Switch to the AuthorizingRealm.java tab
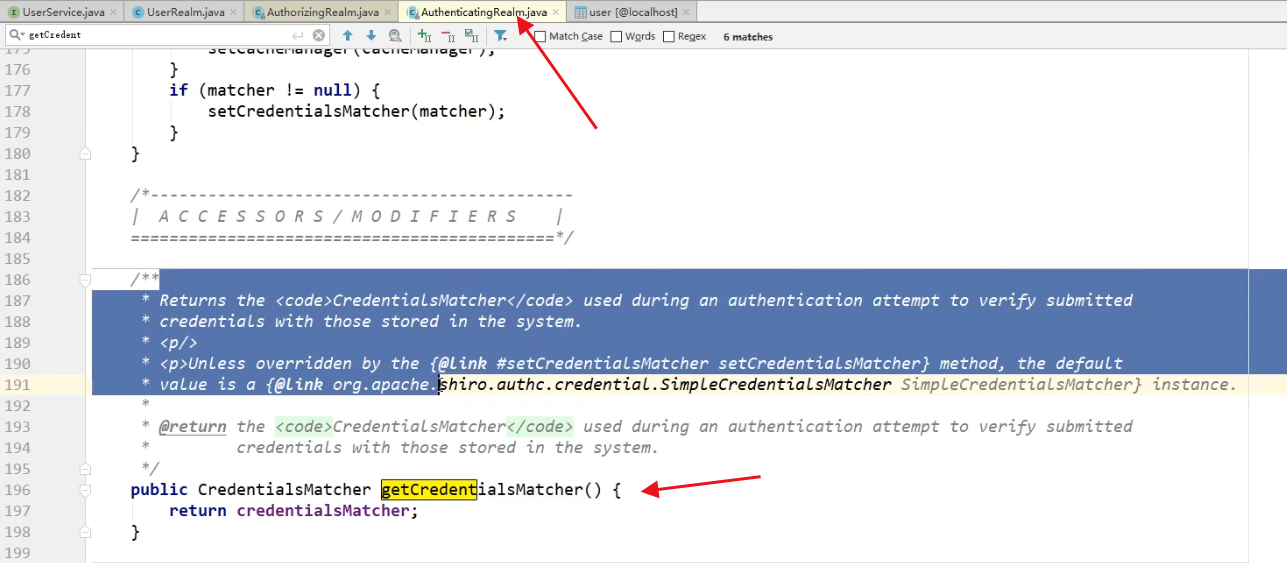1287x563 pixels. (322, 12)
